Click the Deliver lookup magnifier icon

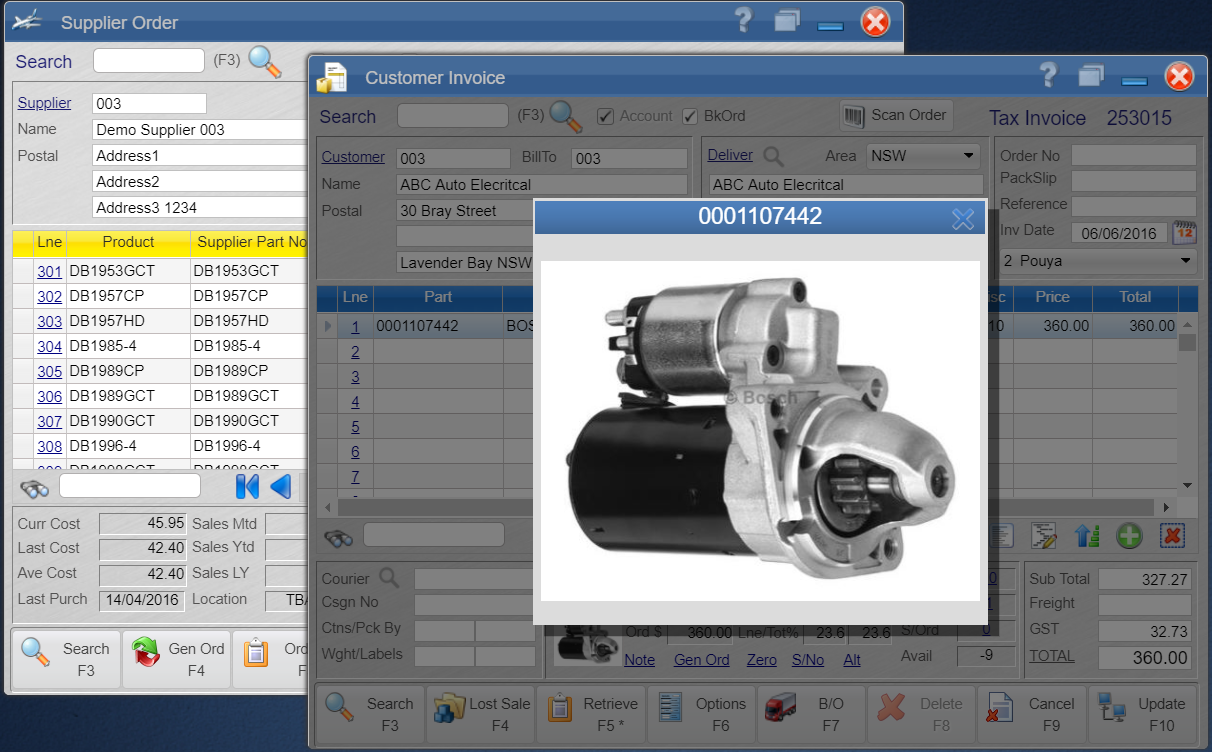pyautogui.click(x=773, y=156)
